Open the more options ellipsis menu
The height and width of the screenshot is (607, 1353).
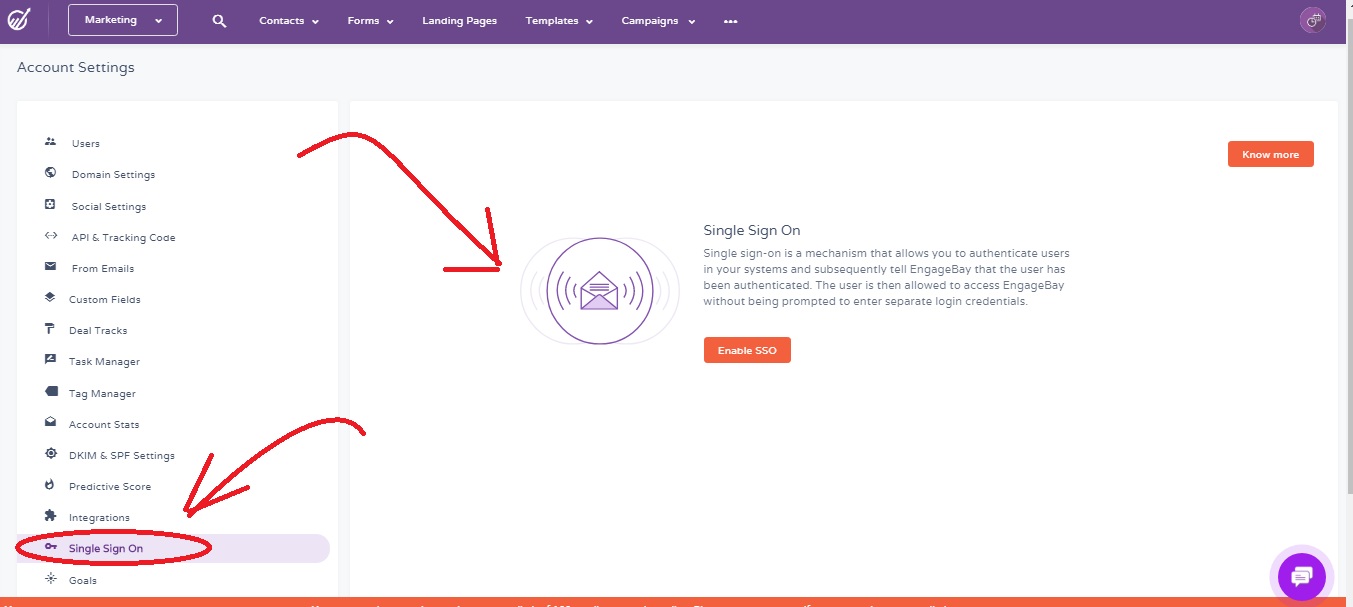730,21
